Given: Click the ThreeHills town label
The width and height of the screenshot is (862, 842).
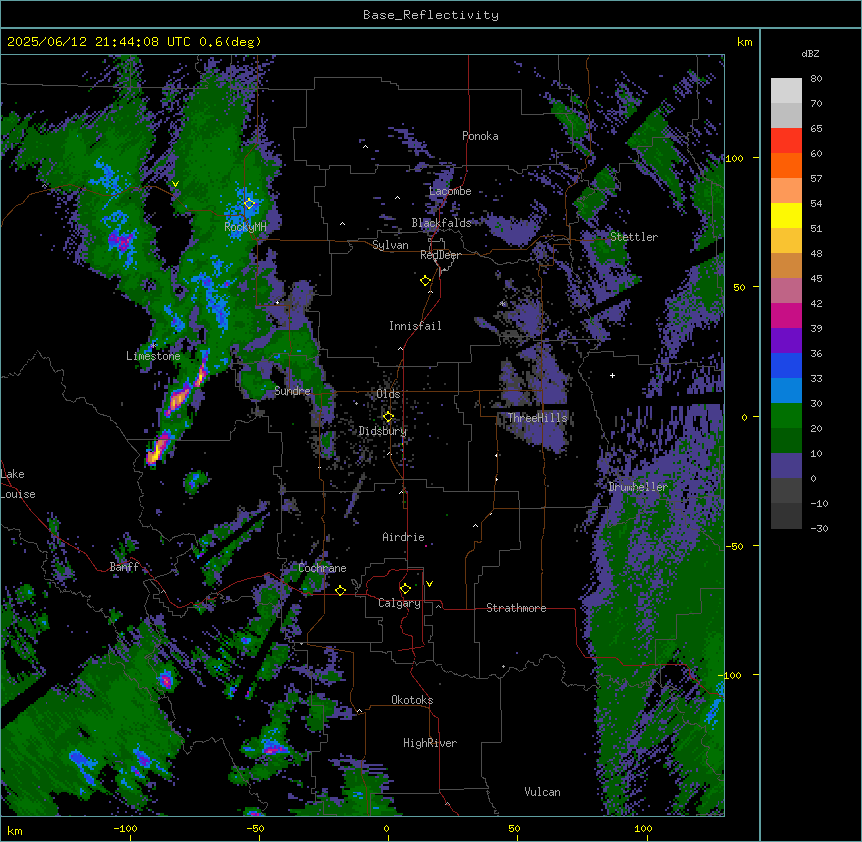Looking at the screenshot, I should 537,418.
